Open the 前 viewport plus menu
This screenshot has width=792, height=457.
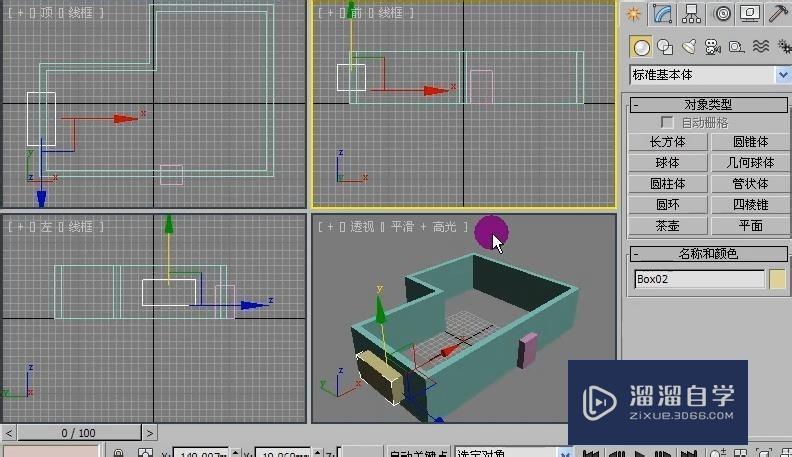[330, 13]
